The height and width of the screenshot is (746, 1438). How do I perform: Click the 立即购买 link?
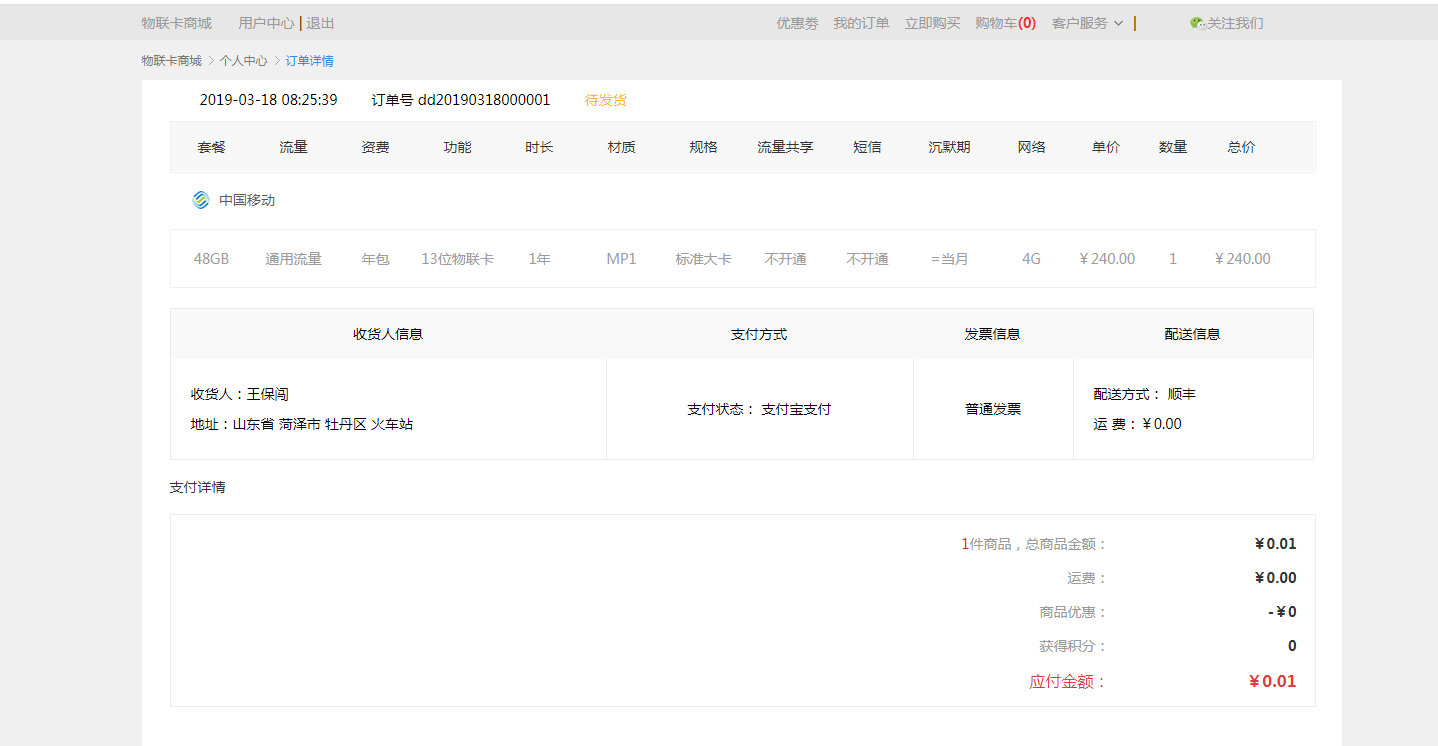tap(932, 23)
